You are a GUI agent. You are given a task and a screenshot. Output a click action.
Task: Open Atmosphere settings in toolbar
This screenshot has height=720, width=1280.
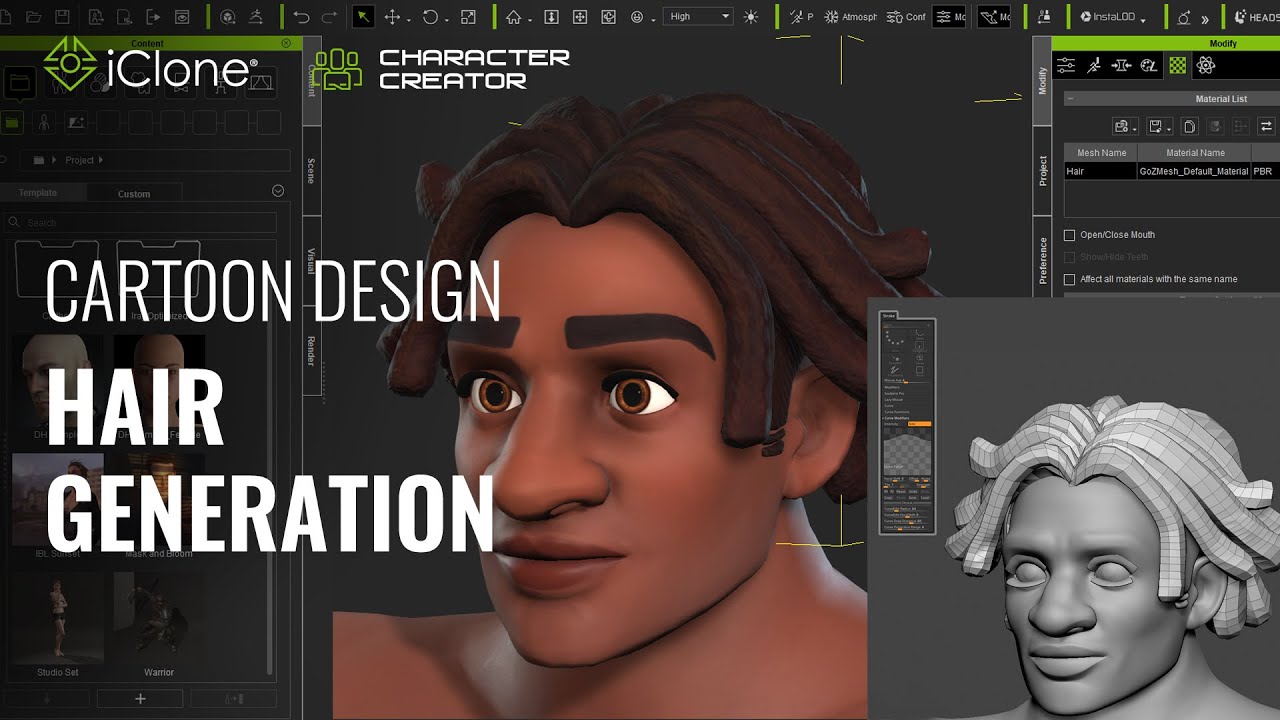[850, 17]
